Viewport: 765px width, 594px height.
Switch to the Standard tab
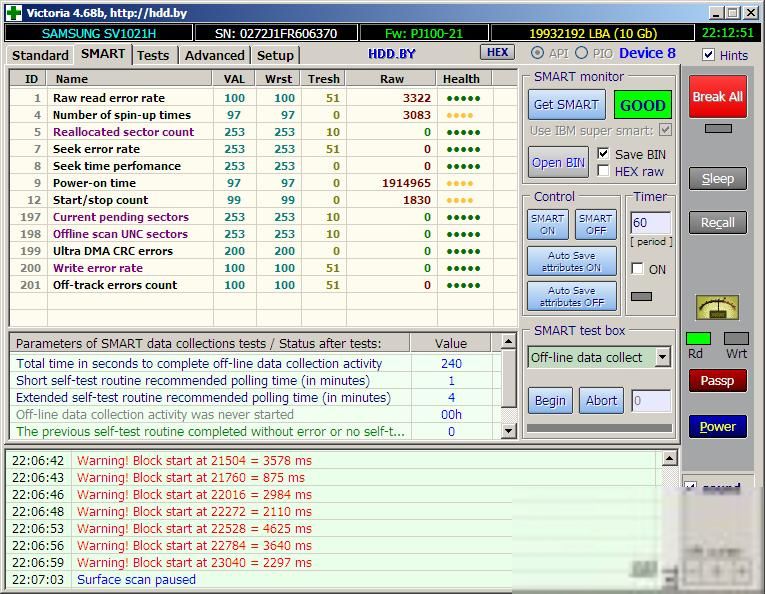click(40, 55)
